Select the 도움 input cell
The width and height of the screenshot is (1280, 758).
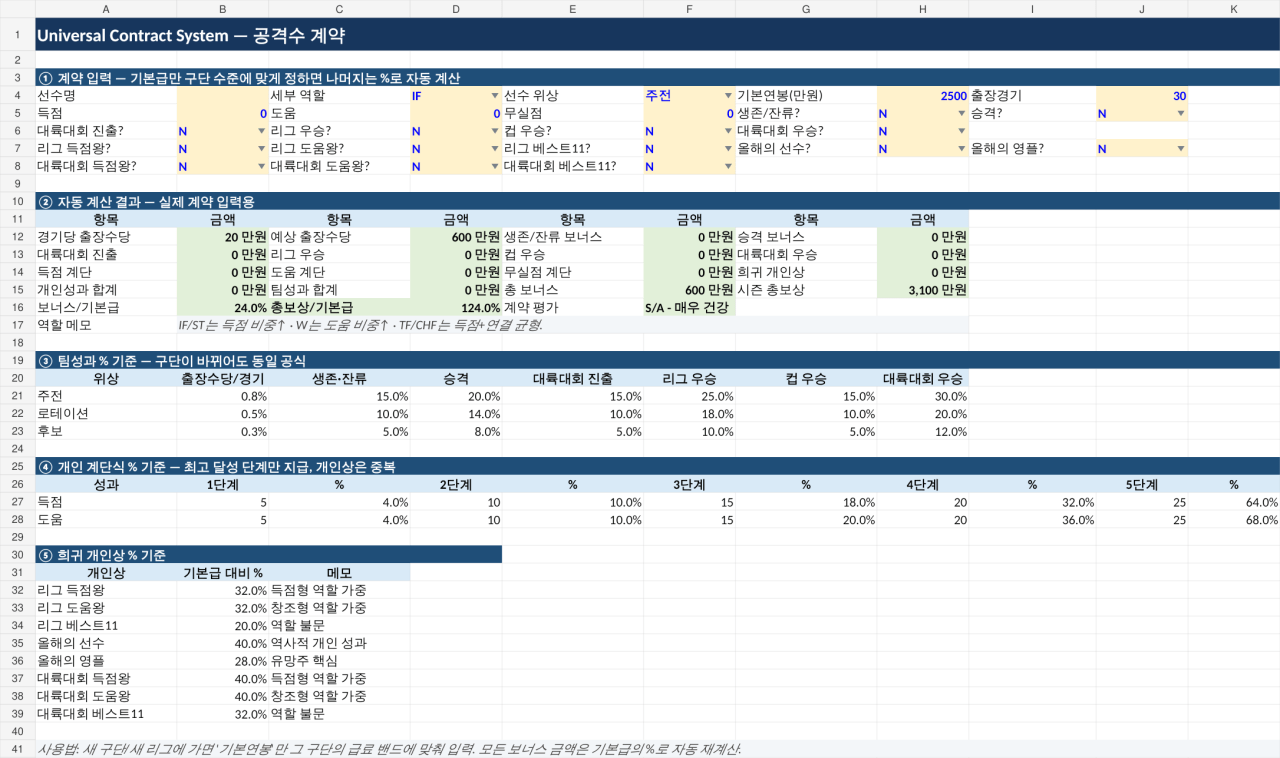click(456, 114)
